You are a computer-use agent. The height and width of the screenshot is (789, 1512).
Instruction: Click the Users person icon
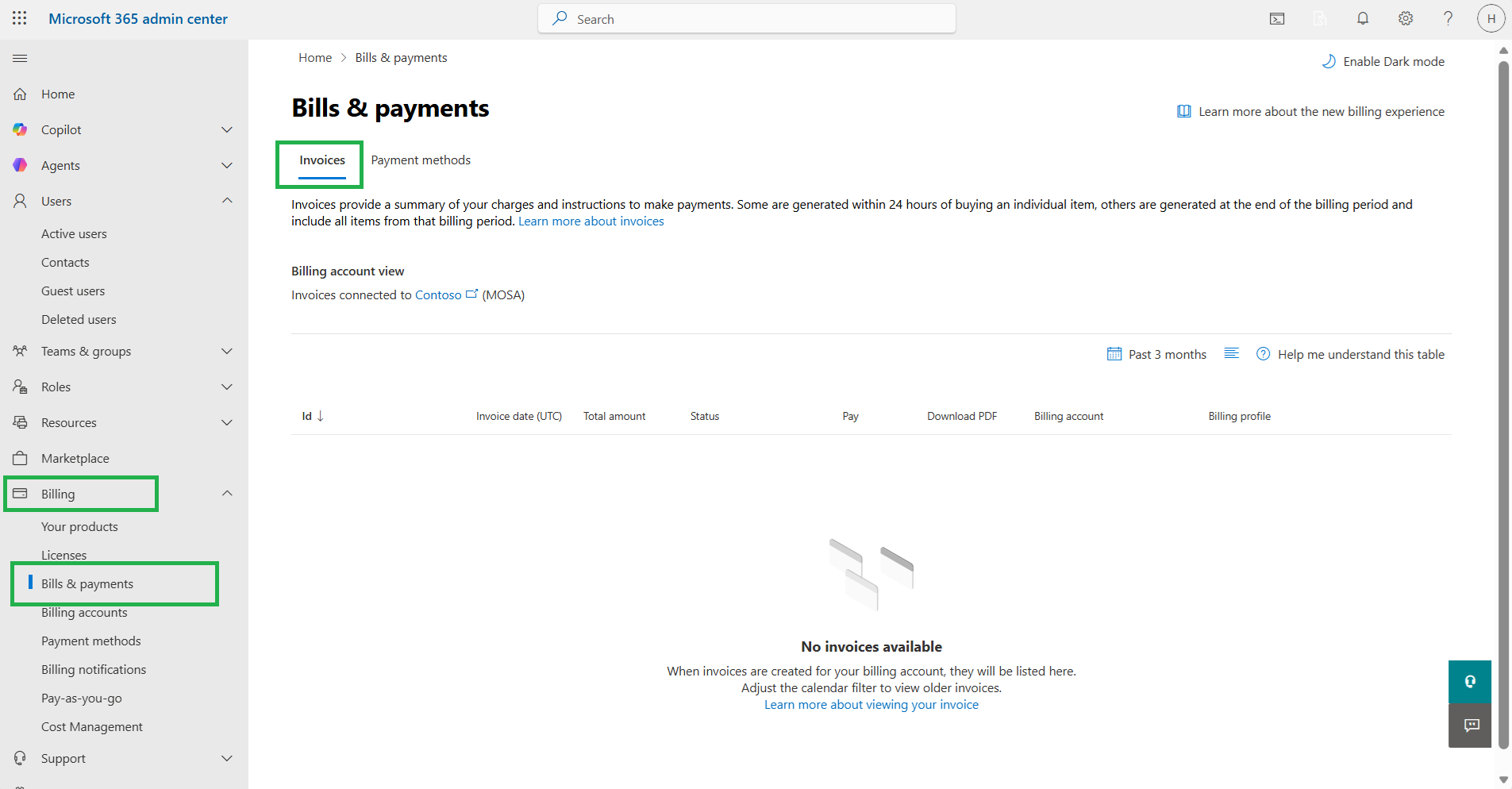(x=21, y=201)
